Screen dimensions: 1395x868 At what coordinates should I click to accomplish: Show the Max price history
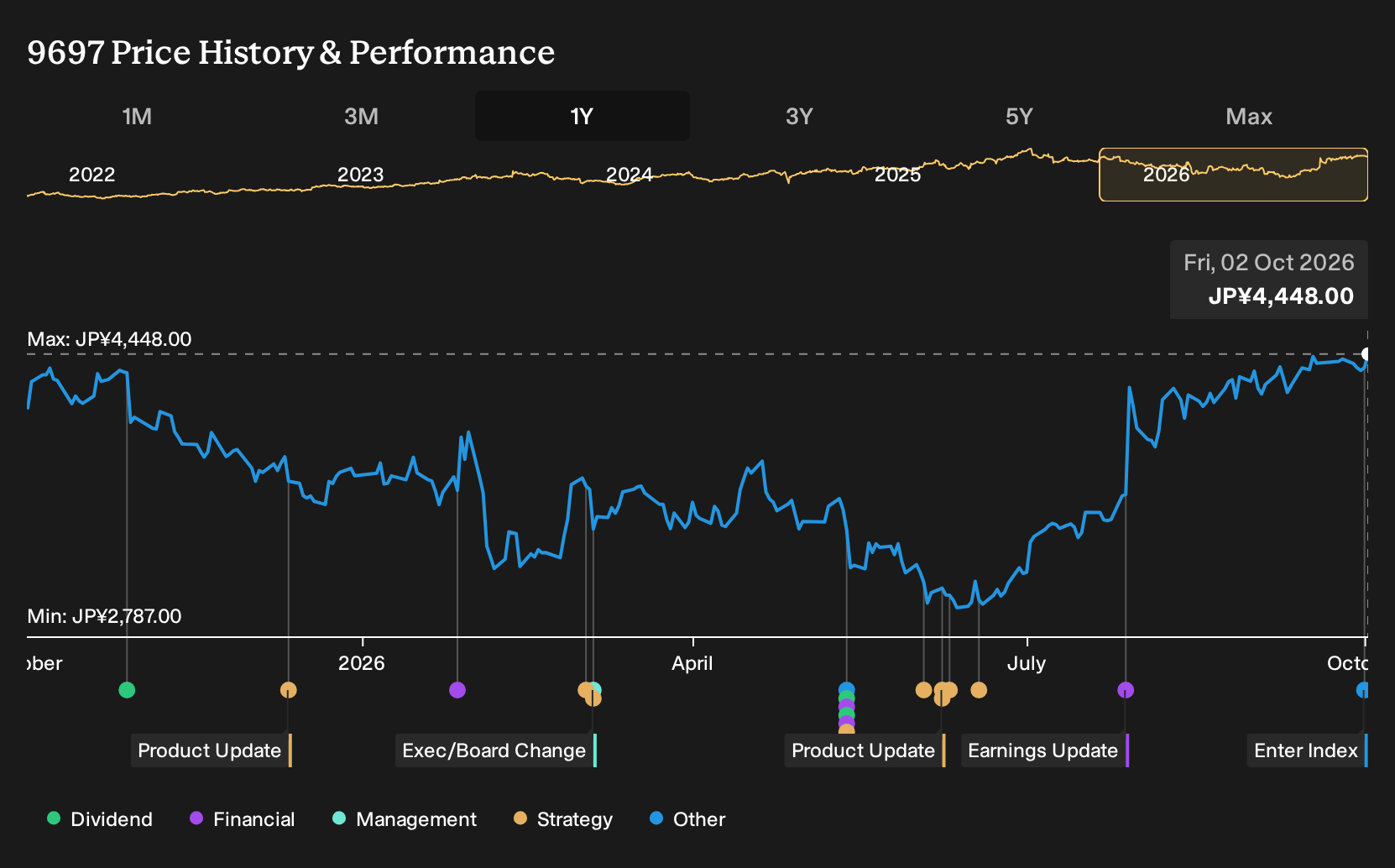1249,116
